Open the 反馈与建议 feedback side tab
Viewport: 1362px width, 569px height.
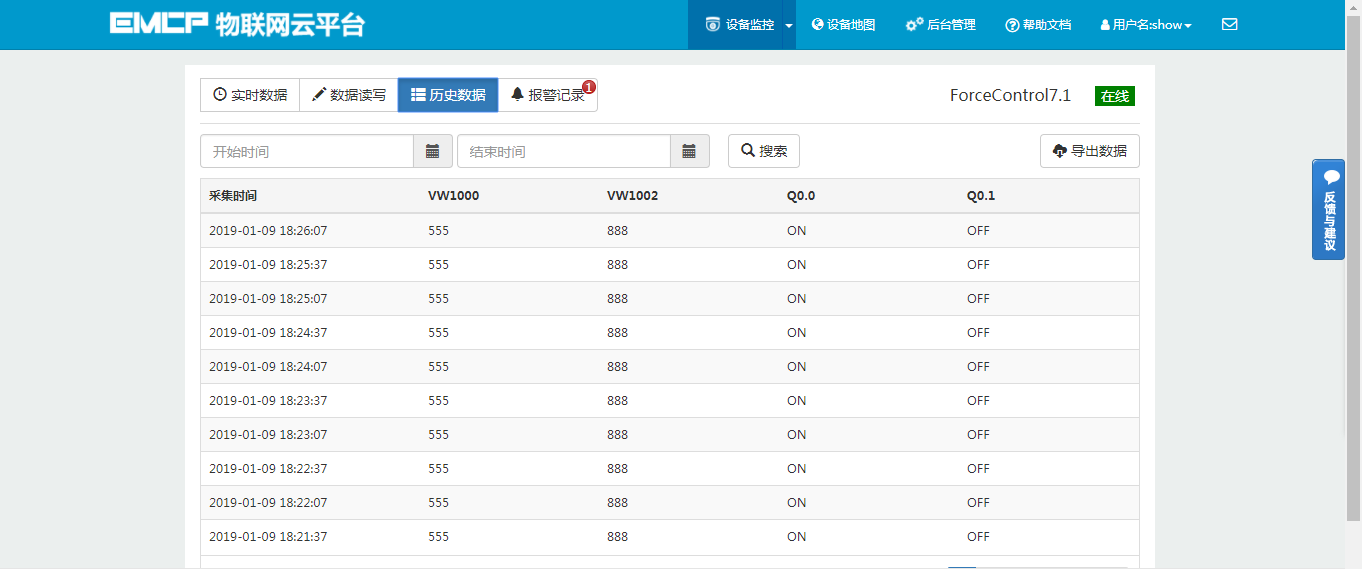(x=1328, y=210)
